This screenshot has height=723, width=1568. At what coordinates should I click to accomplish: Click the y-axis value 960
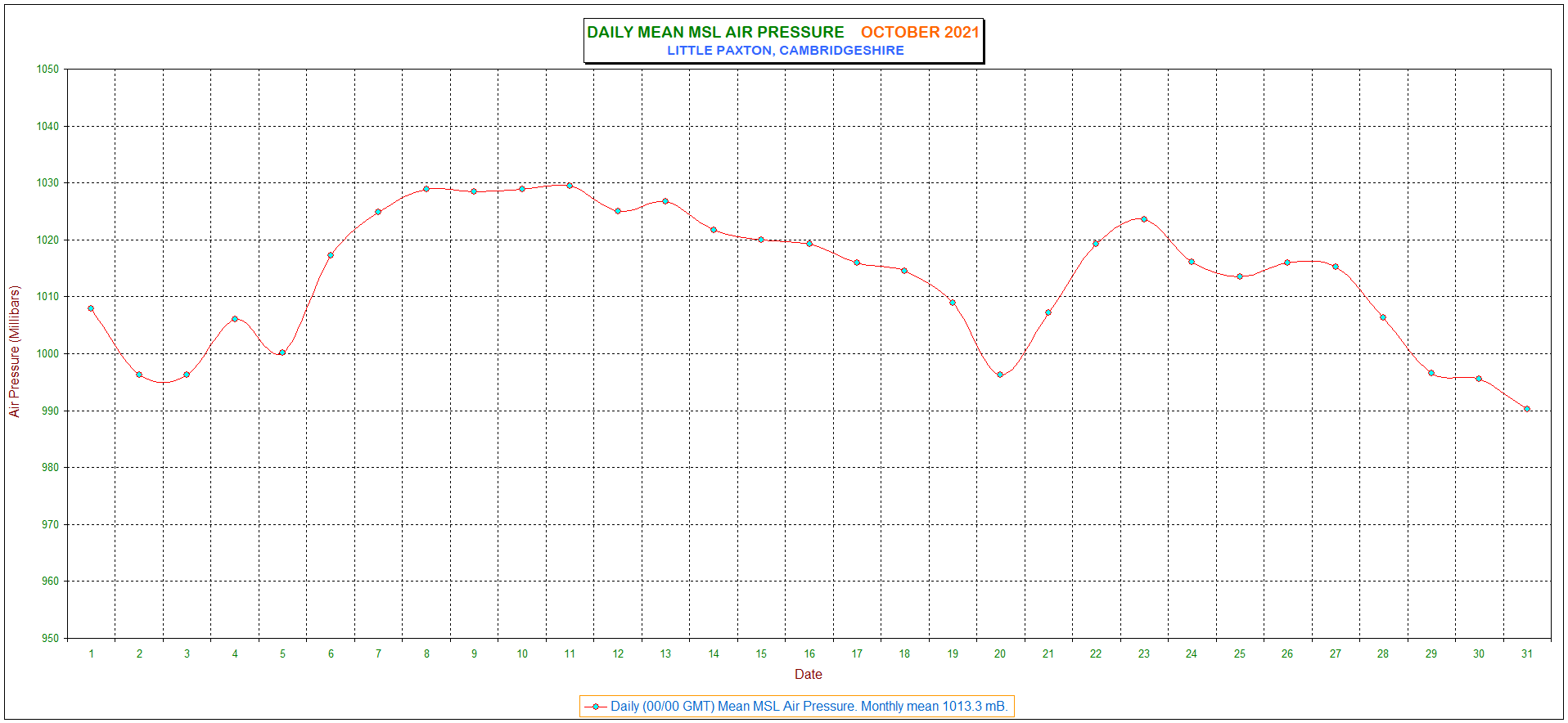51,582
